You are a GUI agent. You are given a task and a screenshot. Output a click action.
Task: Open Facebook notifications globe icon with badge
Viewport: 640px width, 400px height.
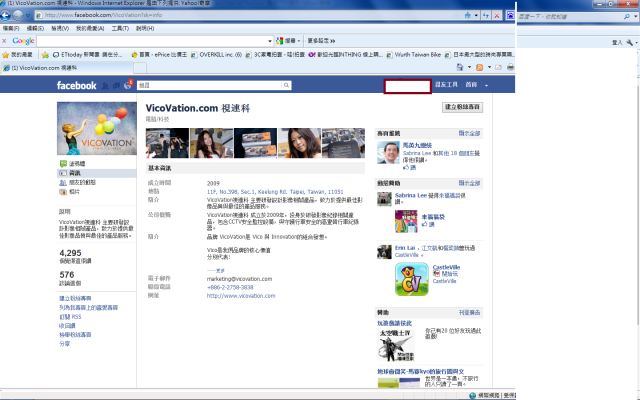tap(128, 85)
